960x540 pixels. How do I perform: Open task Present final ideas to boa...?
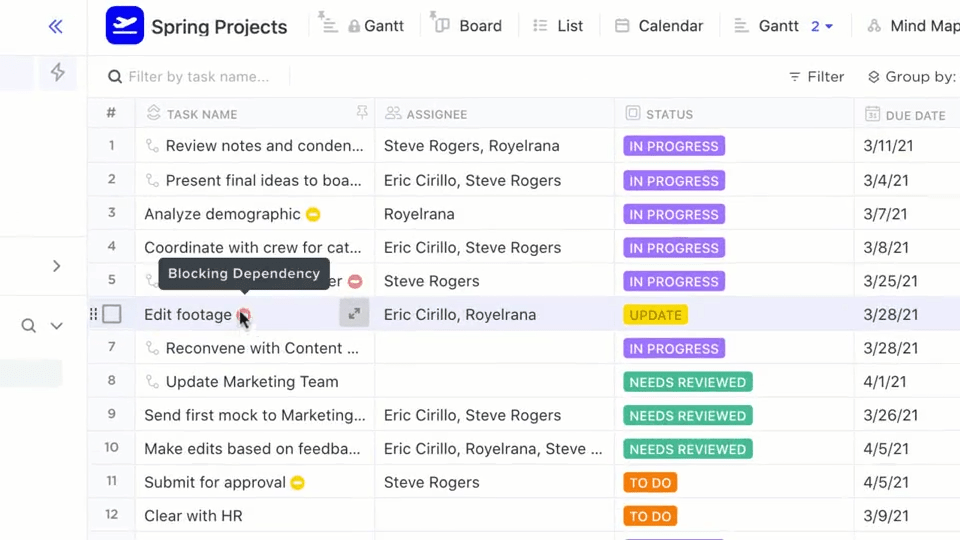click(263, 180)
